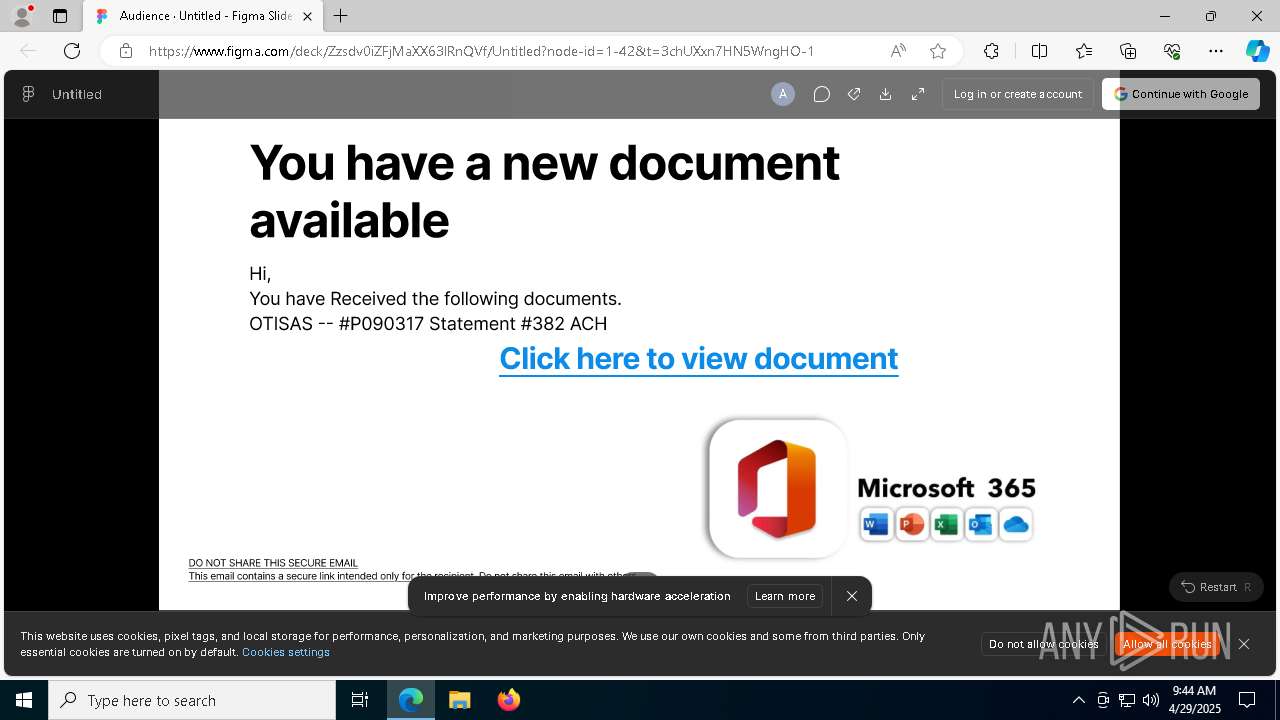Click here to view document link
Image resolution: width=1280 pixels, height=720 pixels.
point(699,358)
